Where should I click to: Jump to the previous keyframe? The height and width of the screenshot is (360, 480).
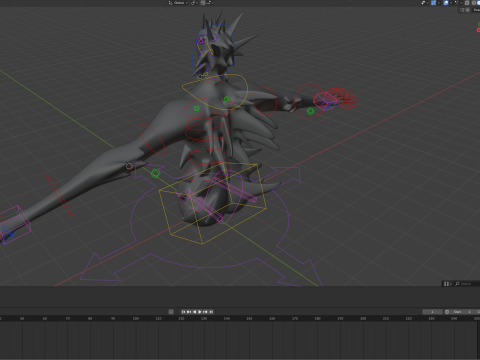pos(189,312)
